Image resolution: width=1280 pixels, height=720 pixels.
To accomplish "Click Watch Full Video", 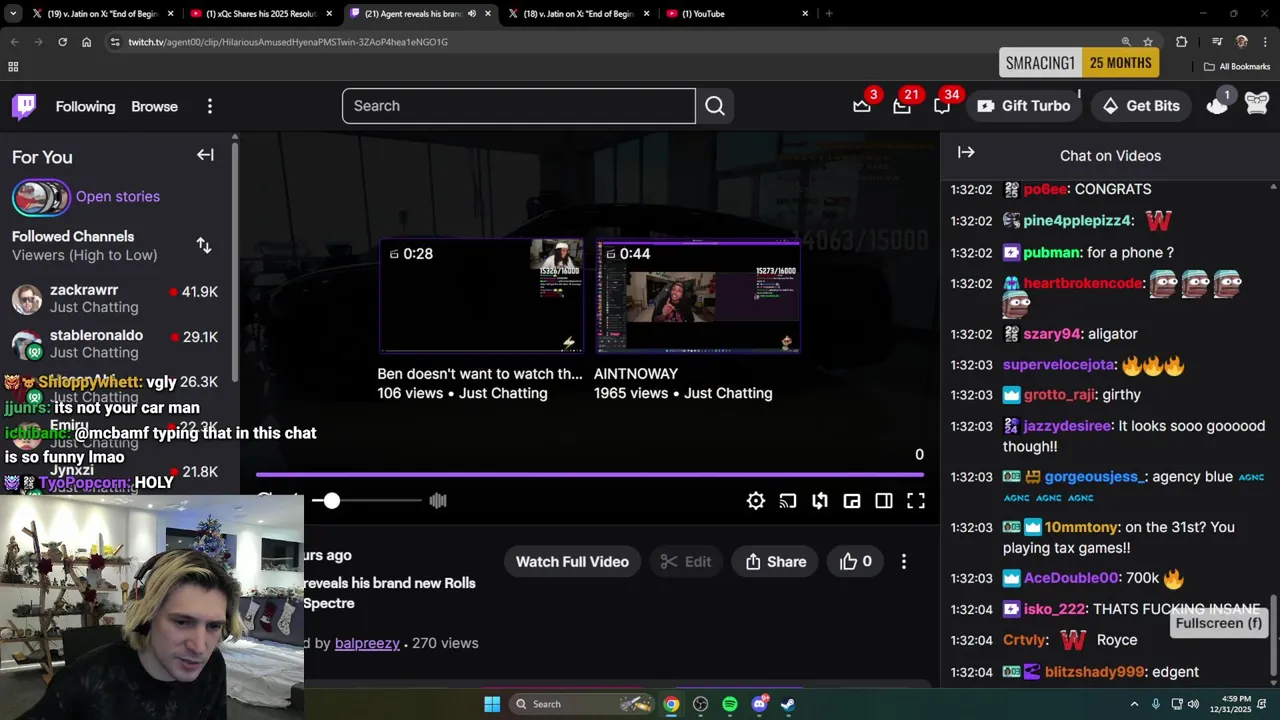I will 572,562.
